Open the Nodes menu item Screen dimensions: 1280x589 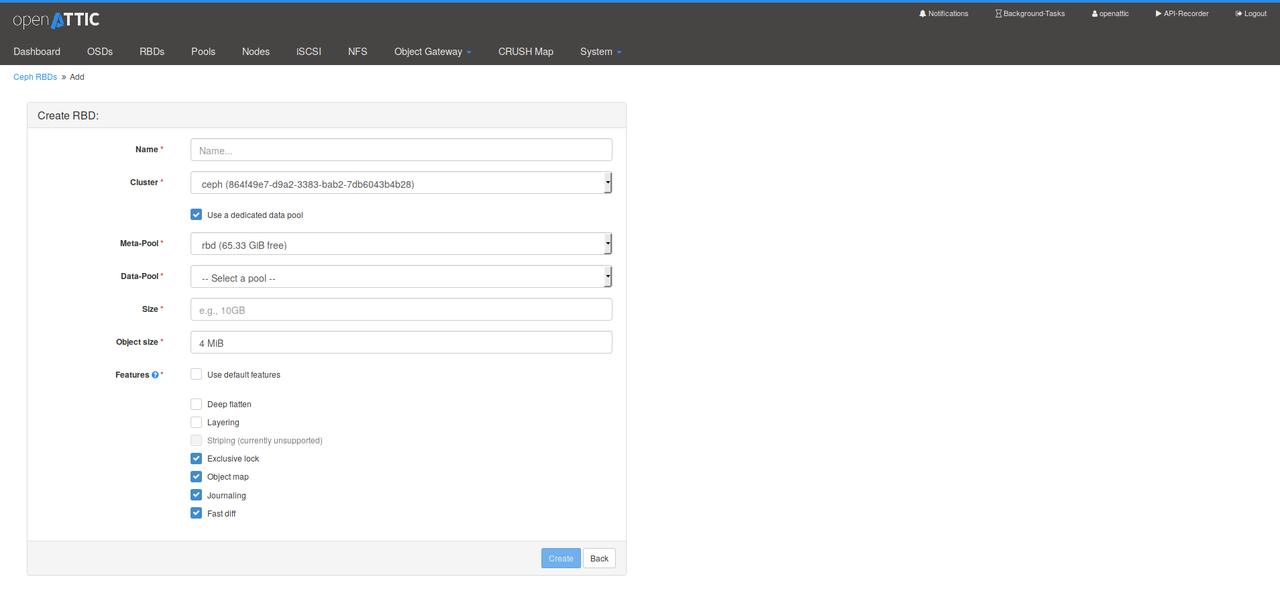click(x=256, y=51)
